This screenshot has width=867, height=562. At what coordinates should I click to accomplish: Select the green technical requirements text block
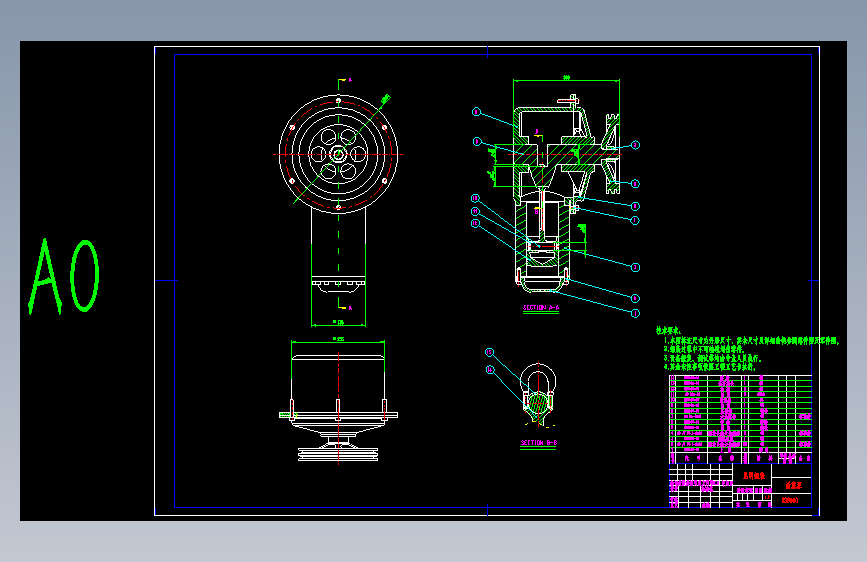point(747,348)
